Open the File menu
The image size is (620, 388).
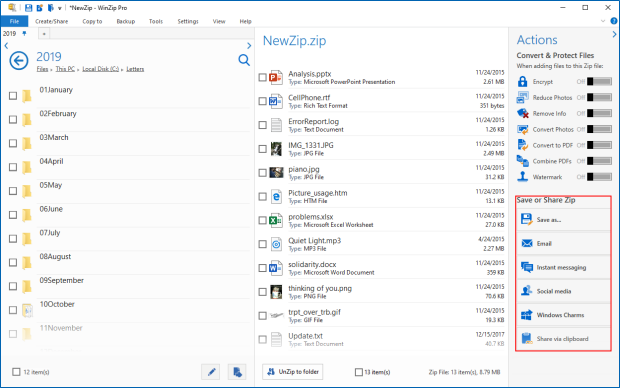14,21
